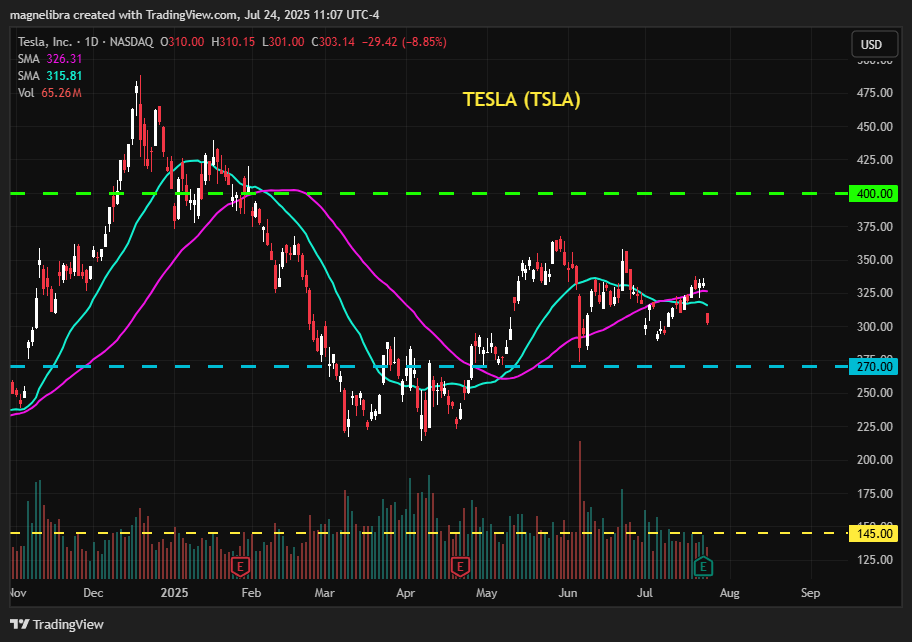The height and width of the screenshot is (642, 912).
Task: Click the Feb time axis label
Action: (x=251, y=593)
